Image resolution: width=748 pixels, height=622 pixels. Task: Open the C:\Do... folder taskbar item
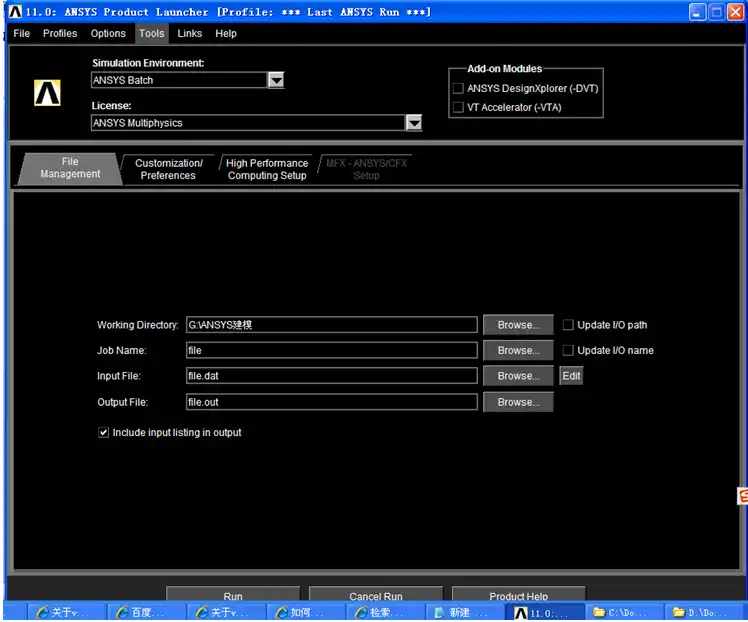click(624, 612)
